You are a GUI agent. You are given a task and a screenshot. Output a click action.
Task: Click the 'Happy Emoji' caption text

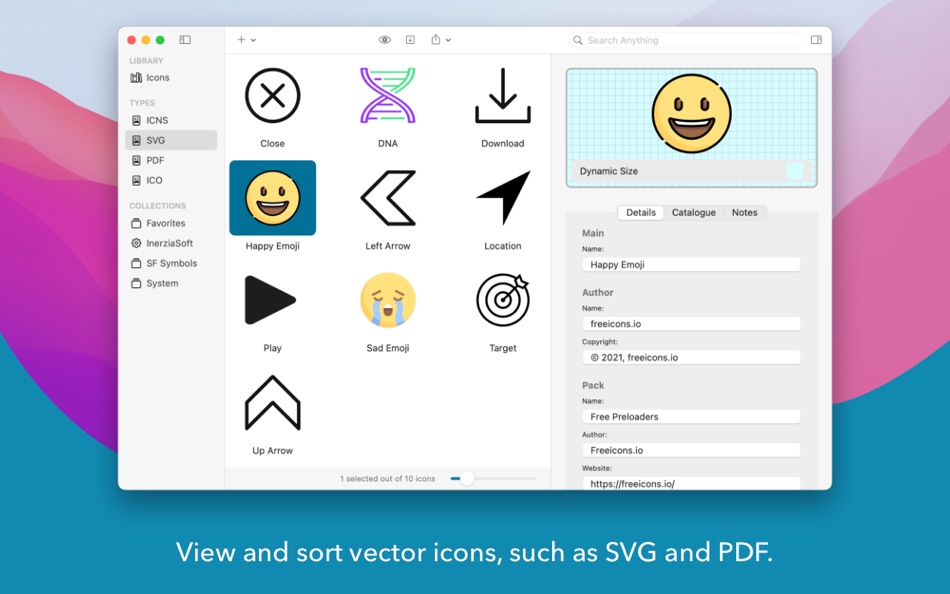click(273, 246)
